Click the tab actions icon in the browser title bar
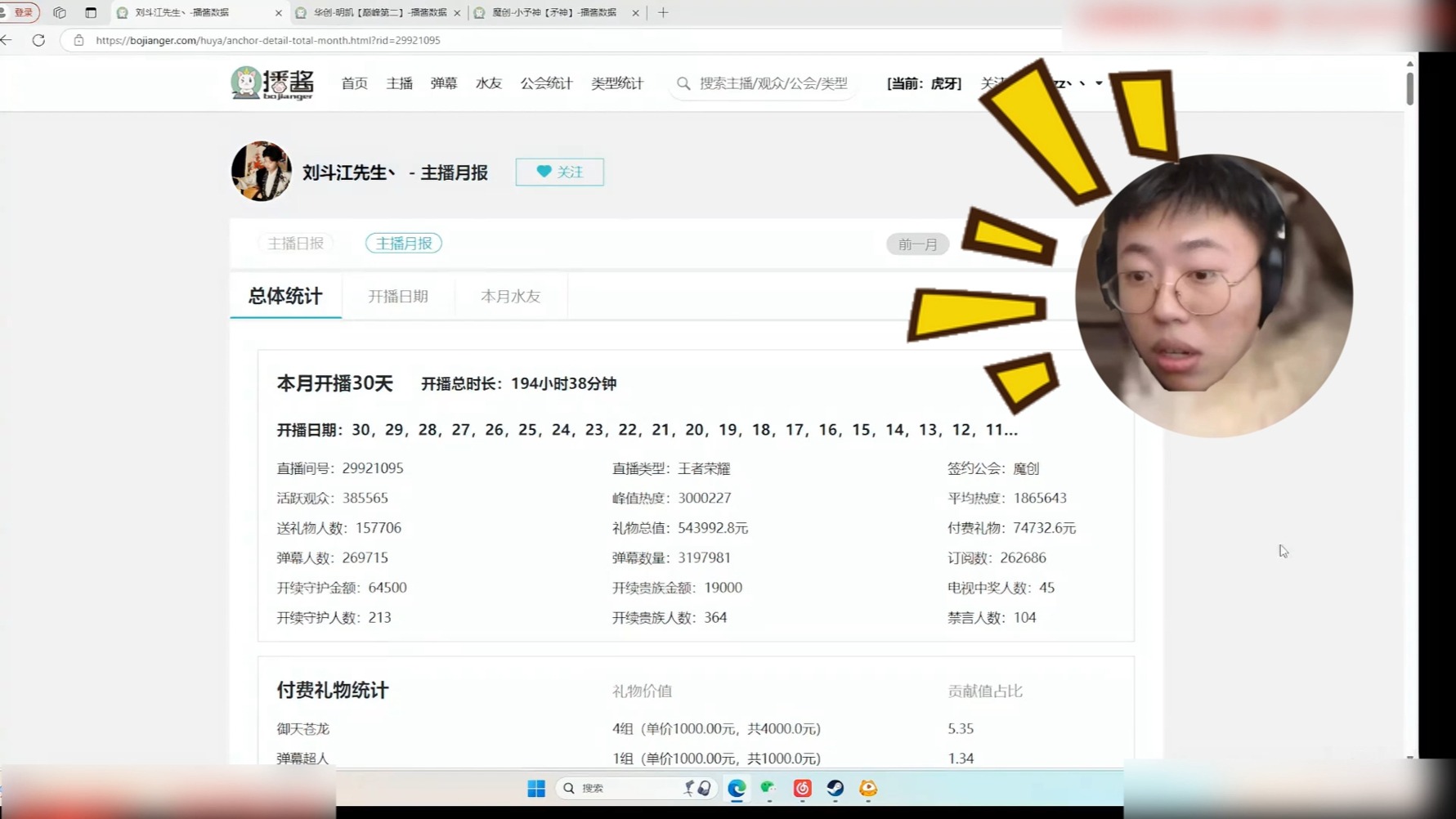 click(x=60, y=12)
